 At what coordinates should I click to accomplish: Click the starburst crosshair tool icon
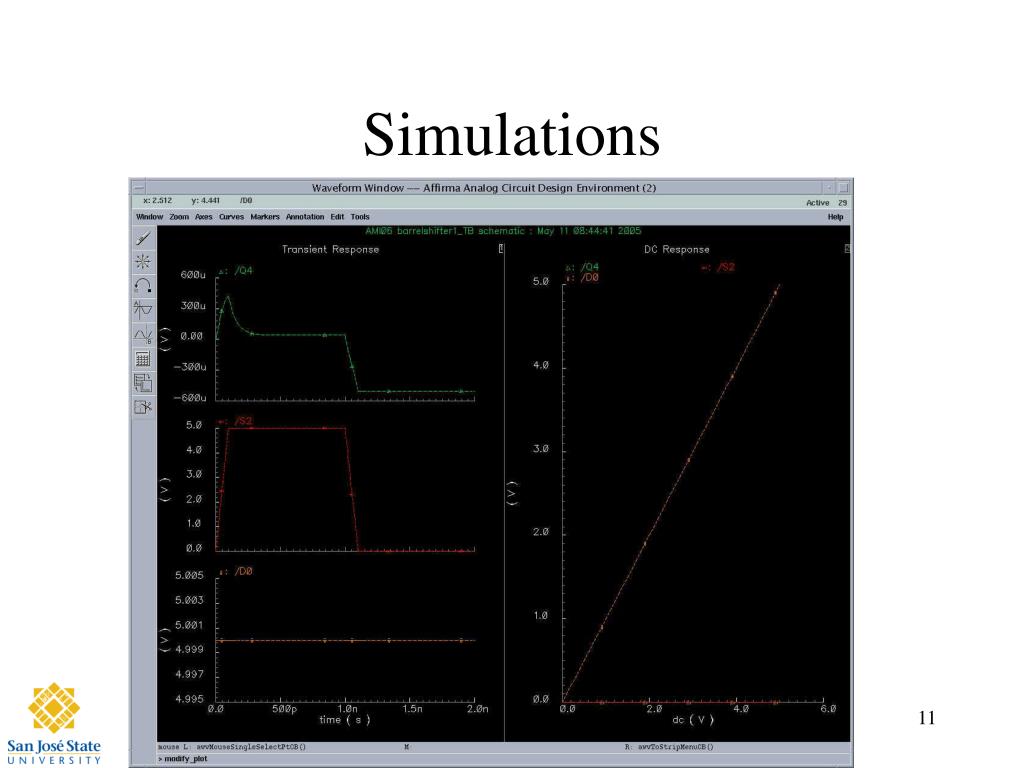pyautogui.click(x=143, y=262)
